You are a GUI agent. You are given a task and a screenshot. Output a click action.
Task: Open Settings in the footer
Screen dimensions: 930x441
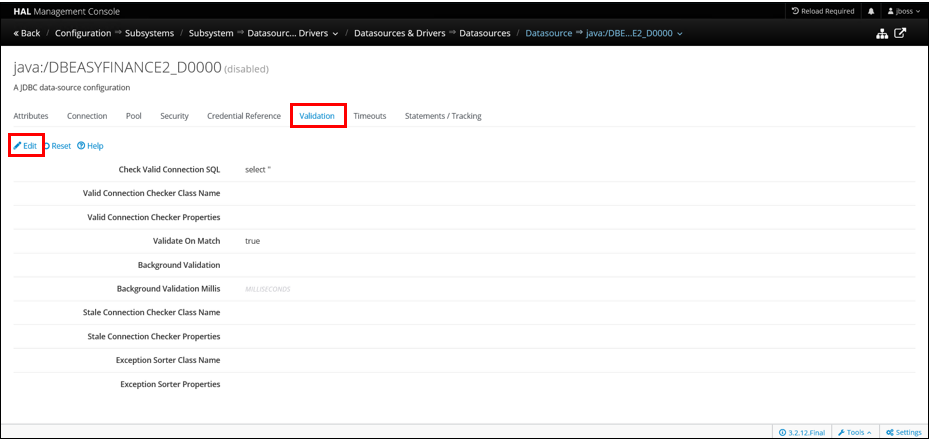[x=903, y=433]
